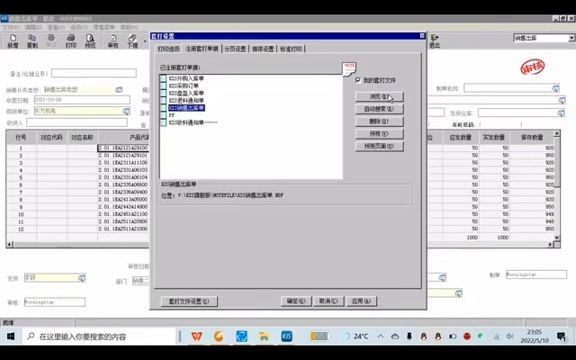Click the 套打文件设置 button
The height and width of the screenshot is (360, 576).
coord(189,301)
